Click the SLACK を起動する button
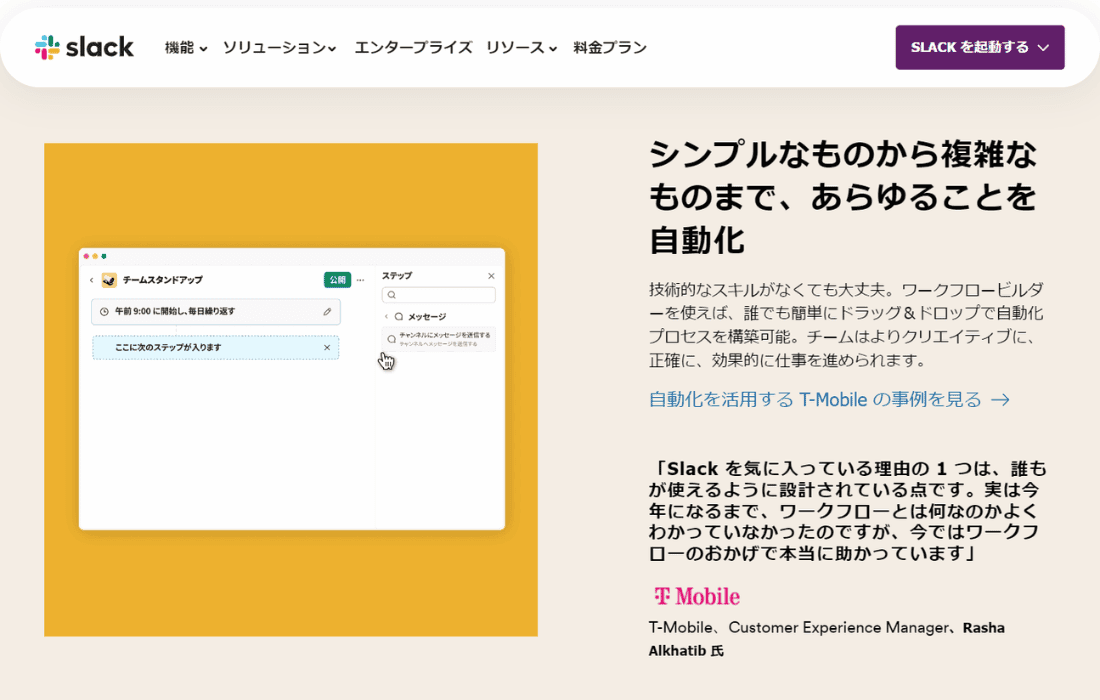This screenshot has width=1100, height=700. tap(979, 48)
